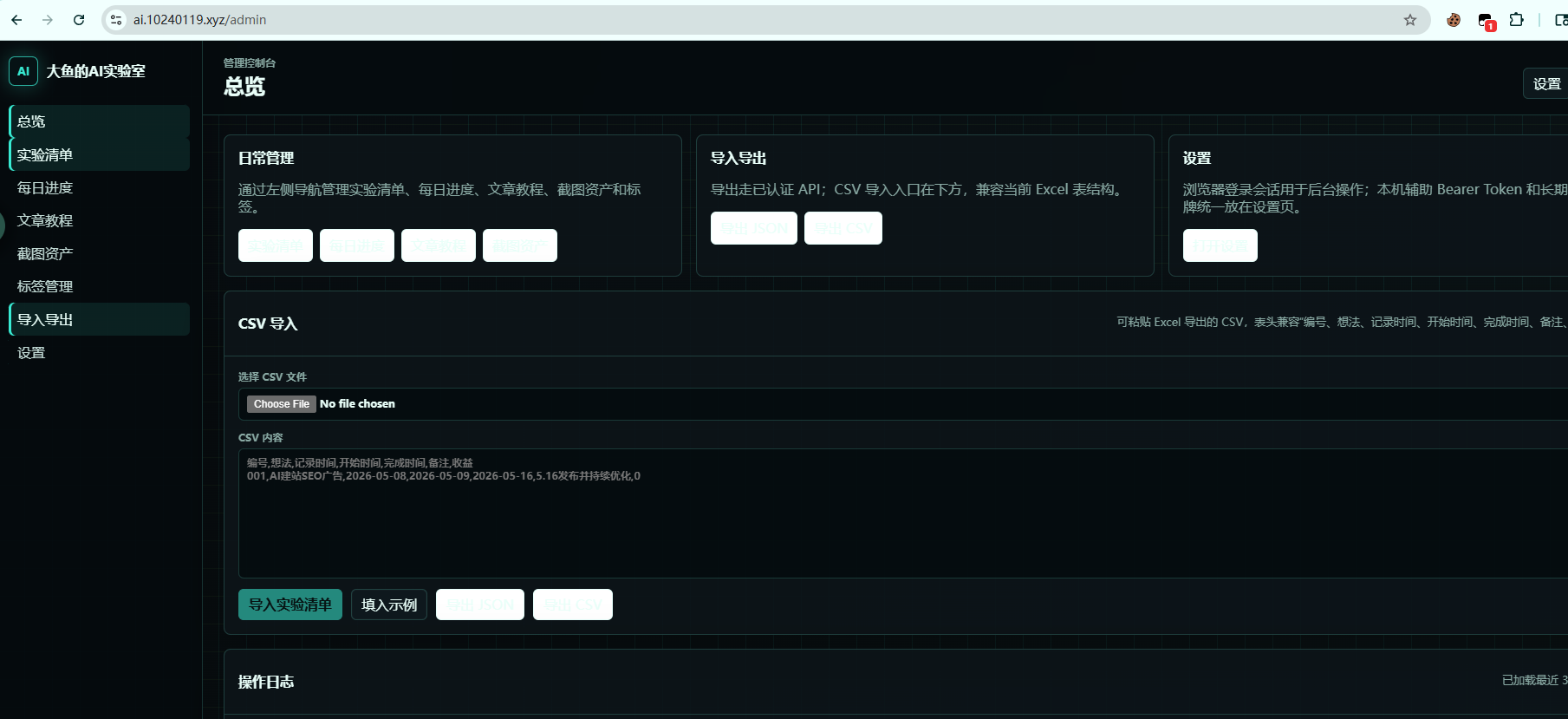This screenshot has height=719, width=1568.
Task: Click 导出 JSON in the 导入导出 card
Action: 754,228
